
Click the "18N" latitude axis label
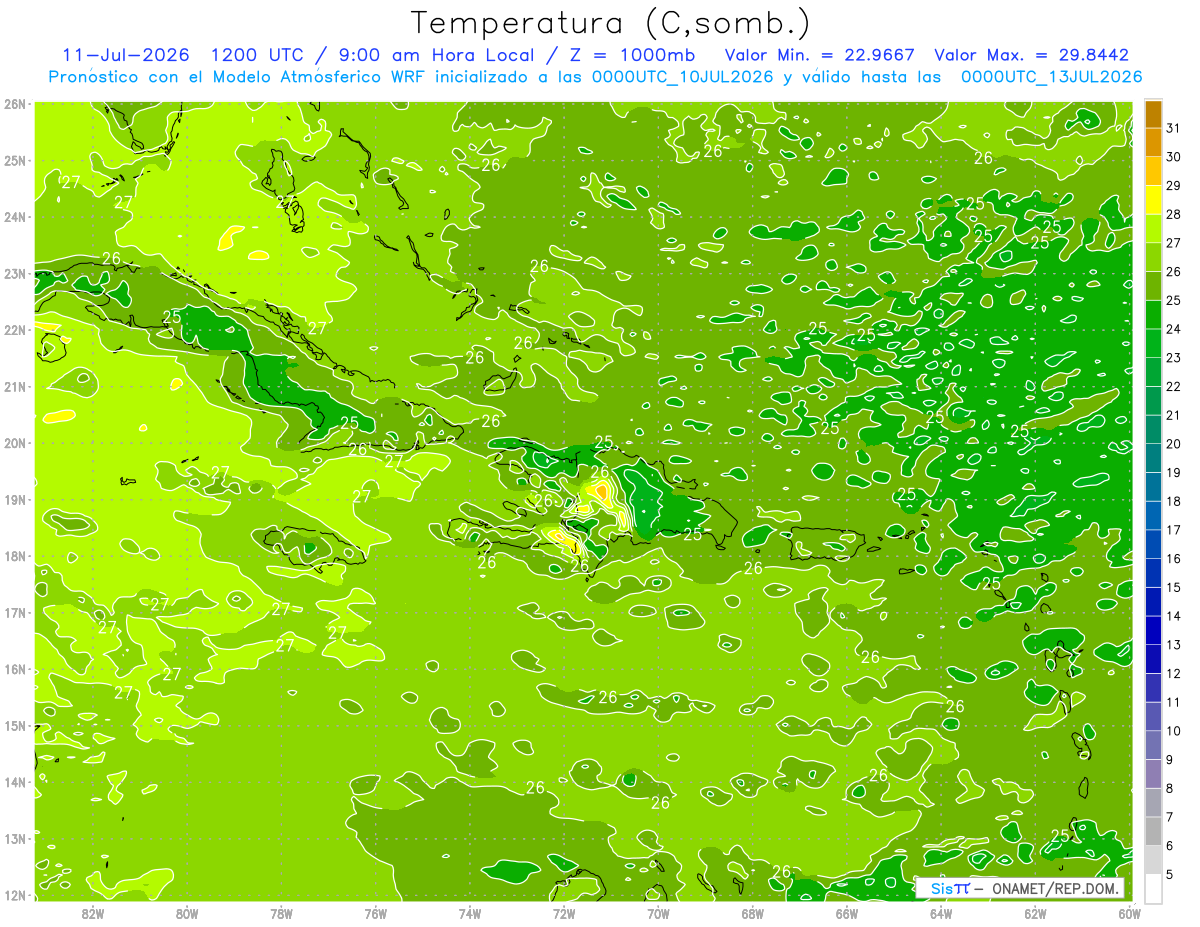point(16,556)
